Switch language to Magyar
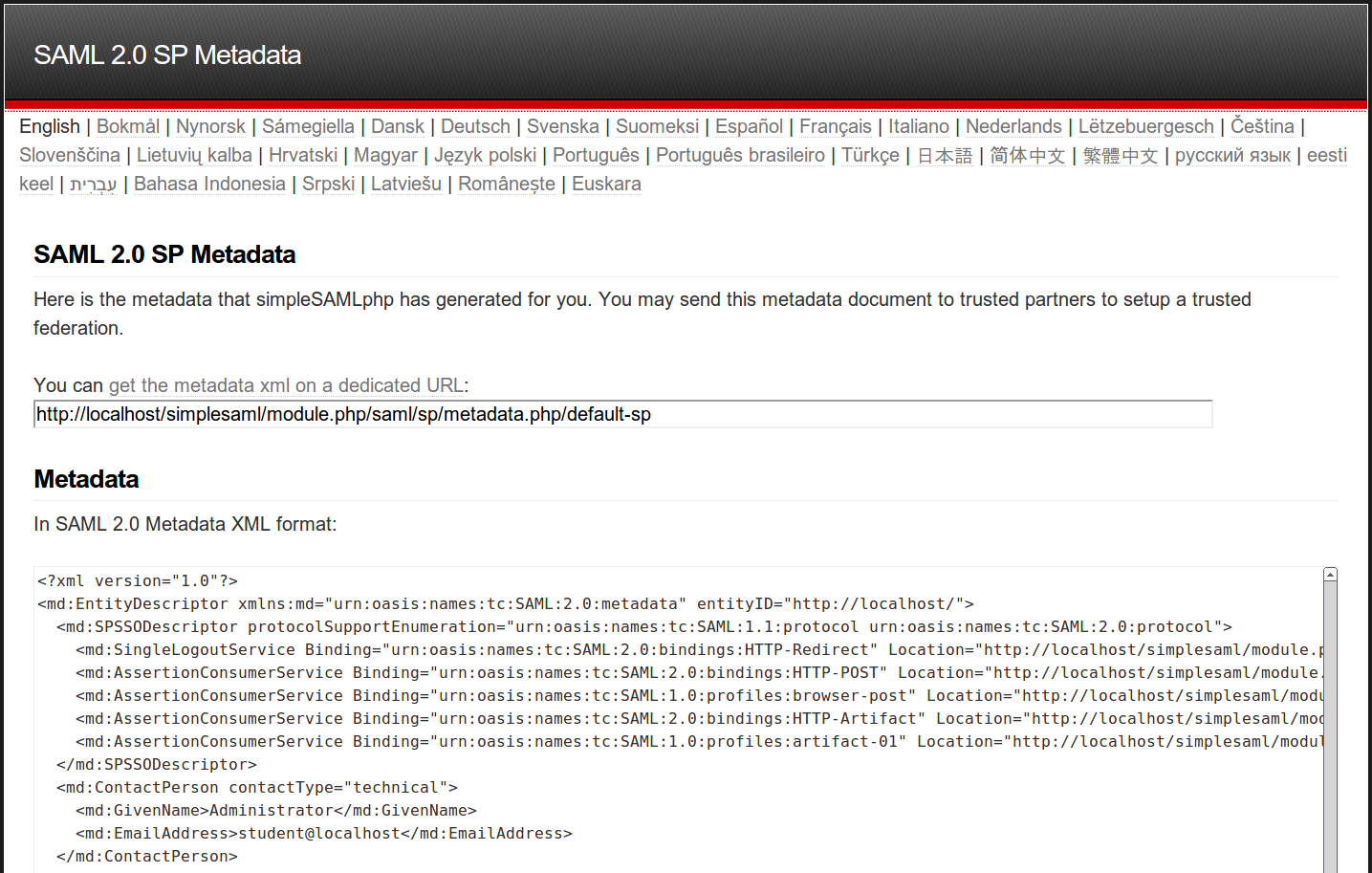Image resolution: width=1372 pixels, height=873 pixels. tap(385, 155)
